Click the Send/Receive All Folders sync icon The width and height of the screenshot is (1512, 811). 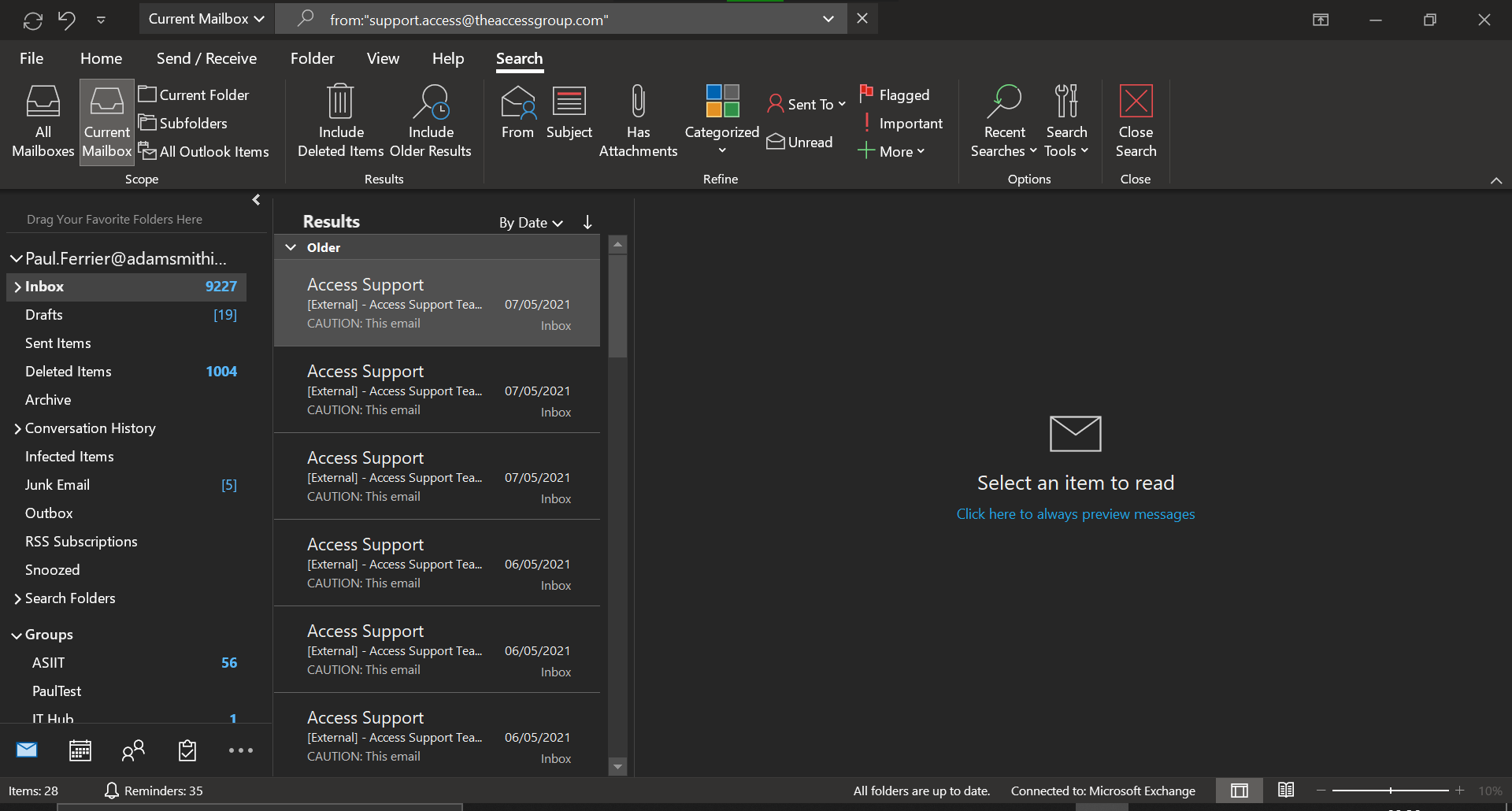pos(33,20)
